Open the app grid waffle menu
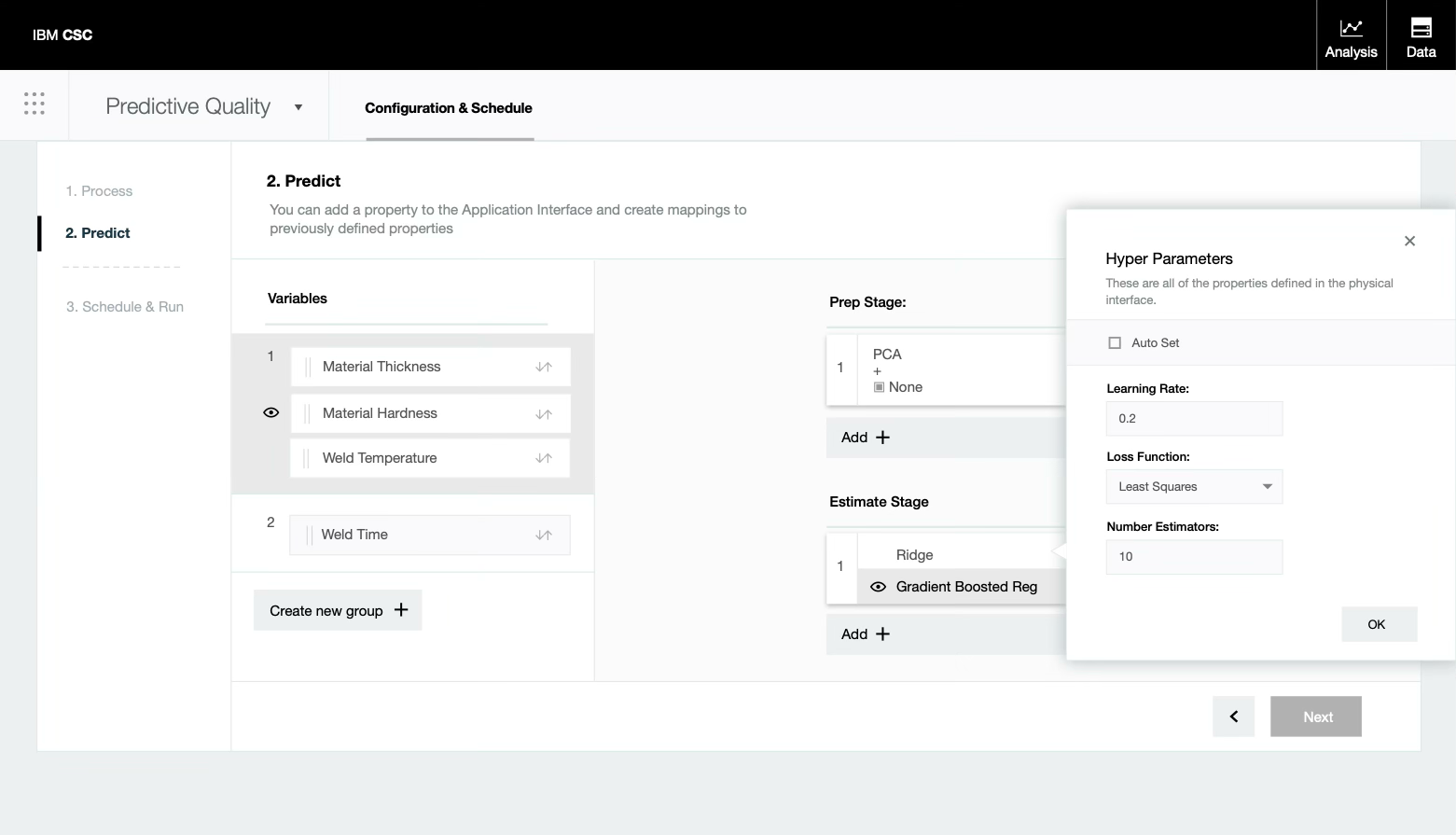Image resolution: width=1456 pixels, height=835 pixels. pos(34,104)
